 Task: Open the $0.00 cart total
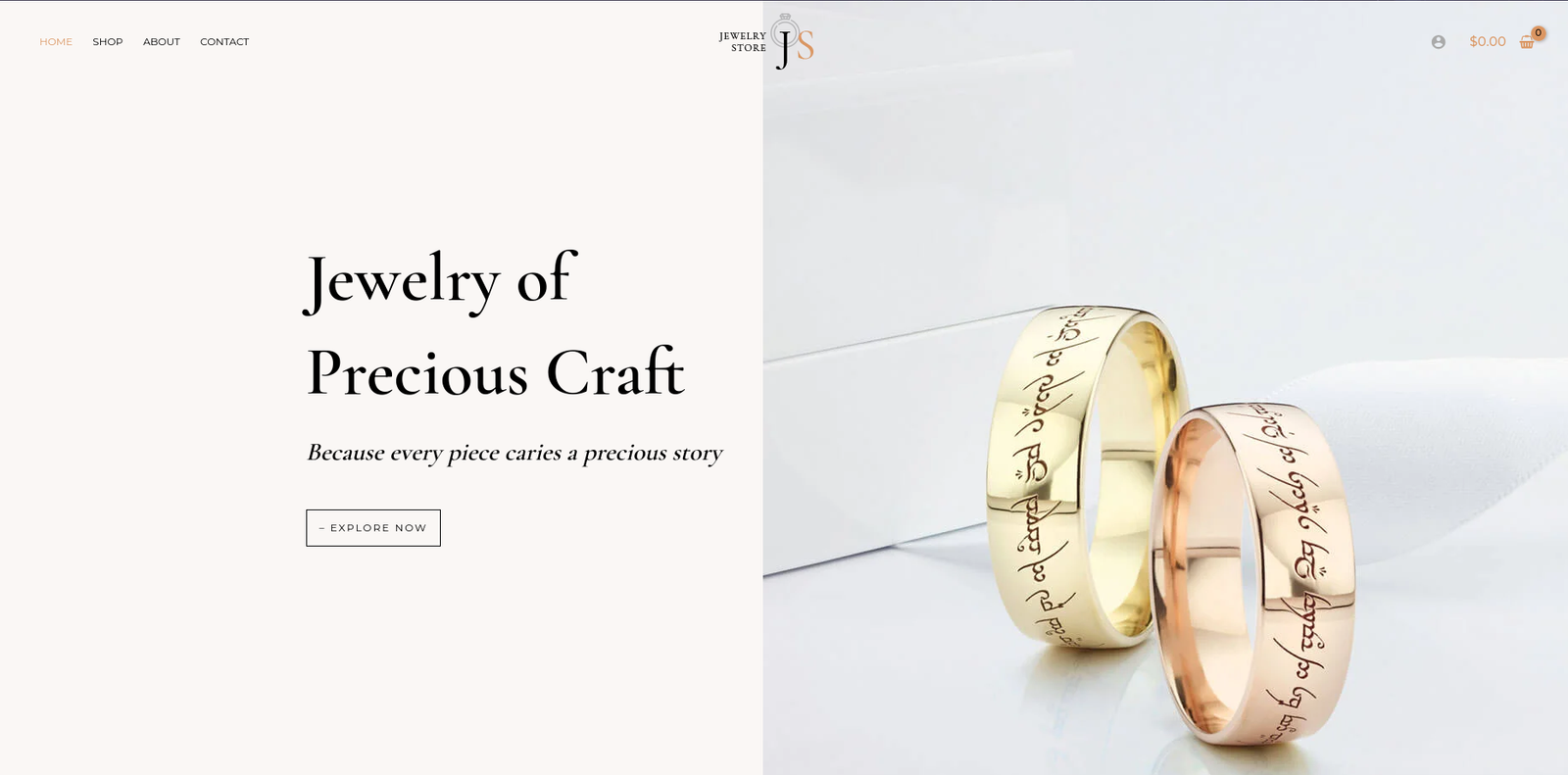[1487, 41]
